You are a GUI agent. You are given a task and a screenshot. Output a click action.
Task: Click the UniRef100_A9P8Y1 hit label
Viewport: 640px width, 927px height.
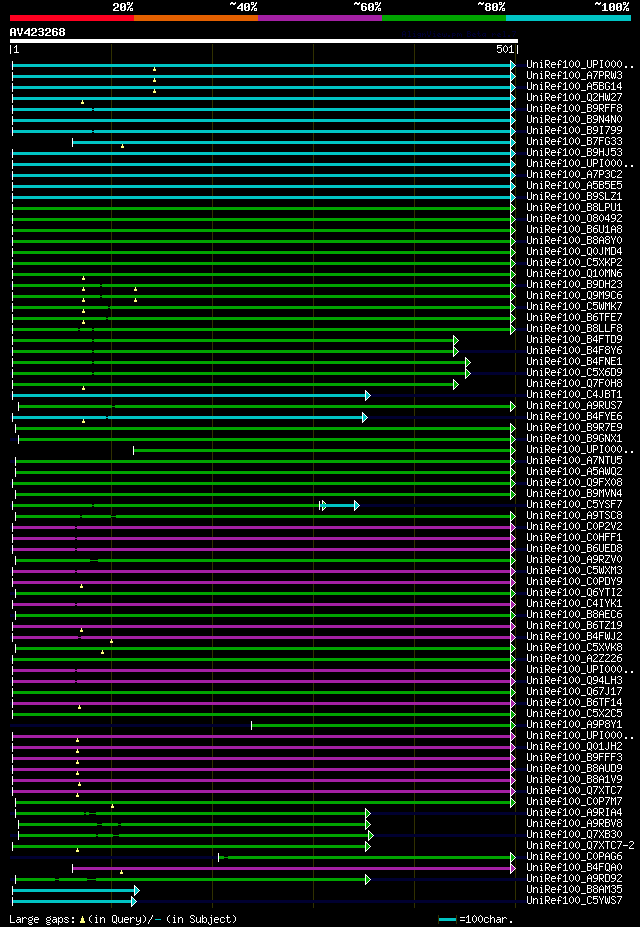click(x=574, y=725)
